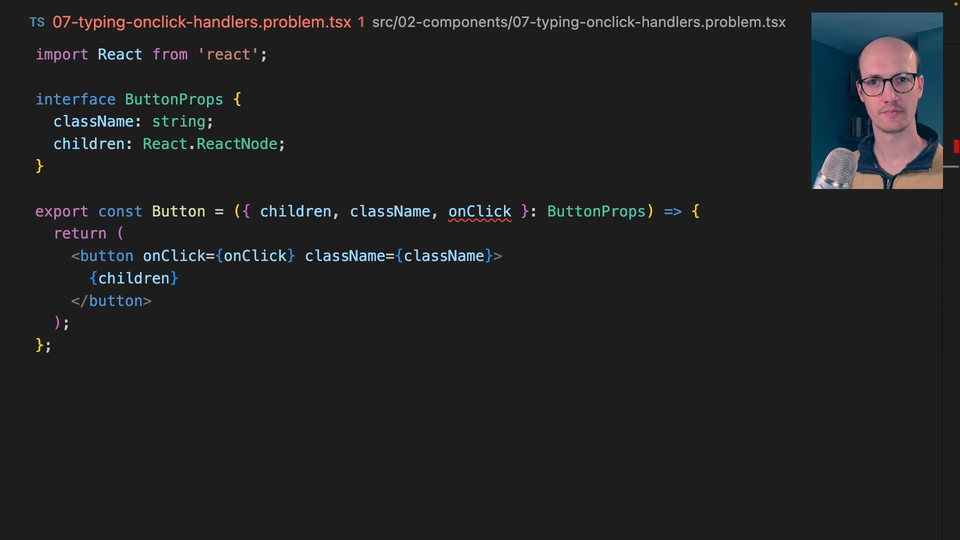Click the Button constant name
This screenshot has width=960, height=540.
pyautogui.click(x=178, y=211)
